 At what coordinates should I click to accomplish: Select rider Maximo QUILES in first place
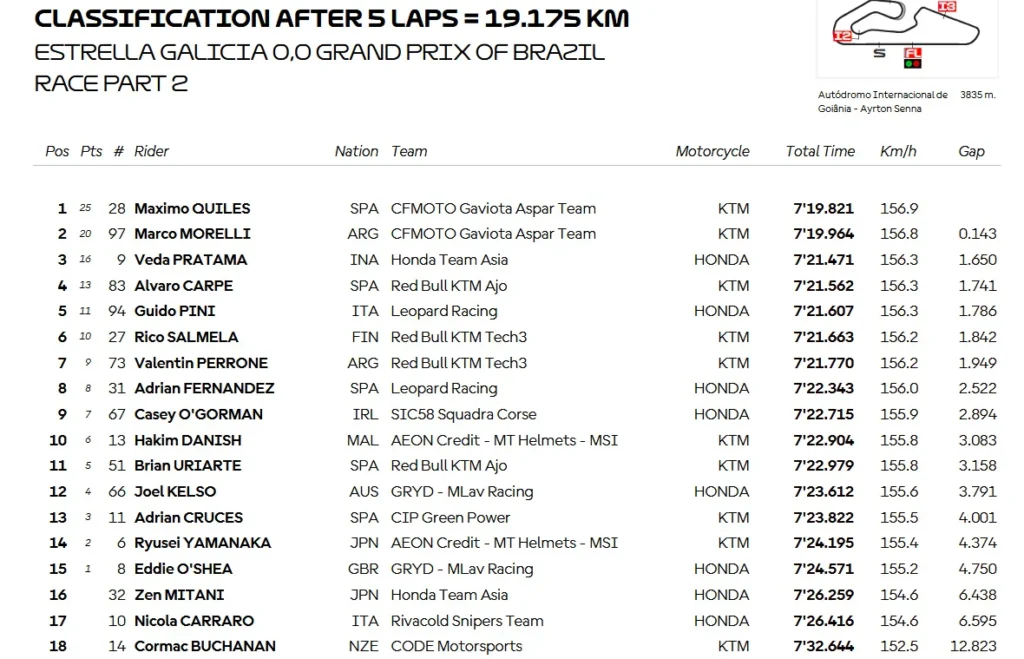click(192, 208)
